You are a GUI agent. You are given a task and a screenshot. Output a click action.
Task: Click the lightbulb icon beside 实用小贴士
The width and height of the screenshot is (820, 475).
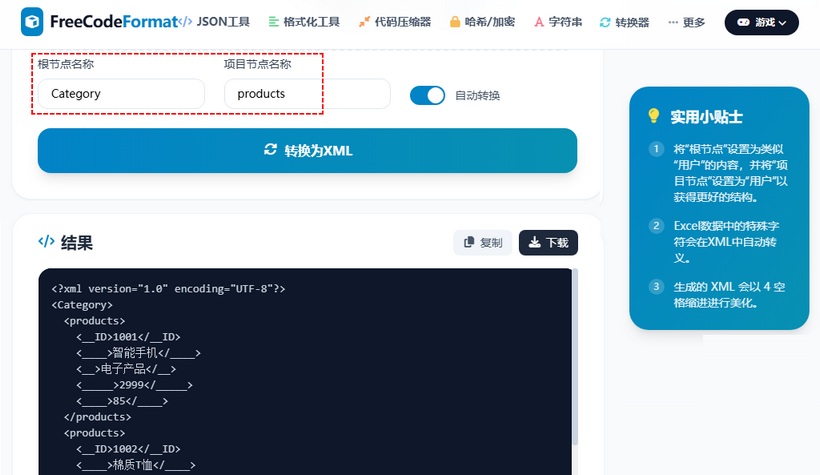[x=654, y=116]
